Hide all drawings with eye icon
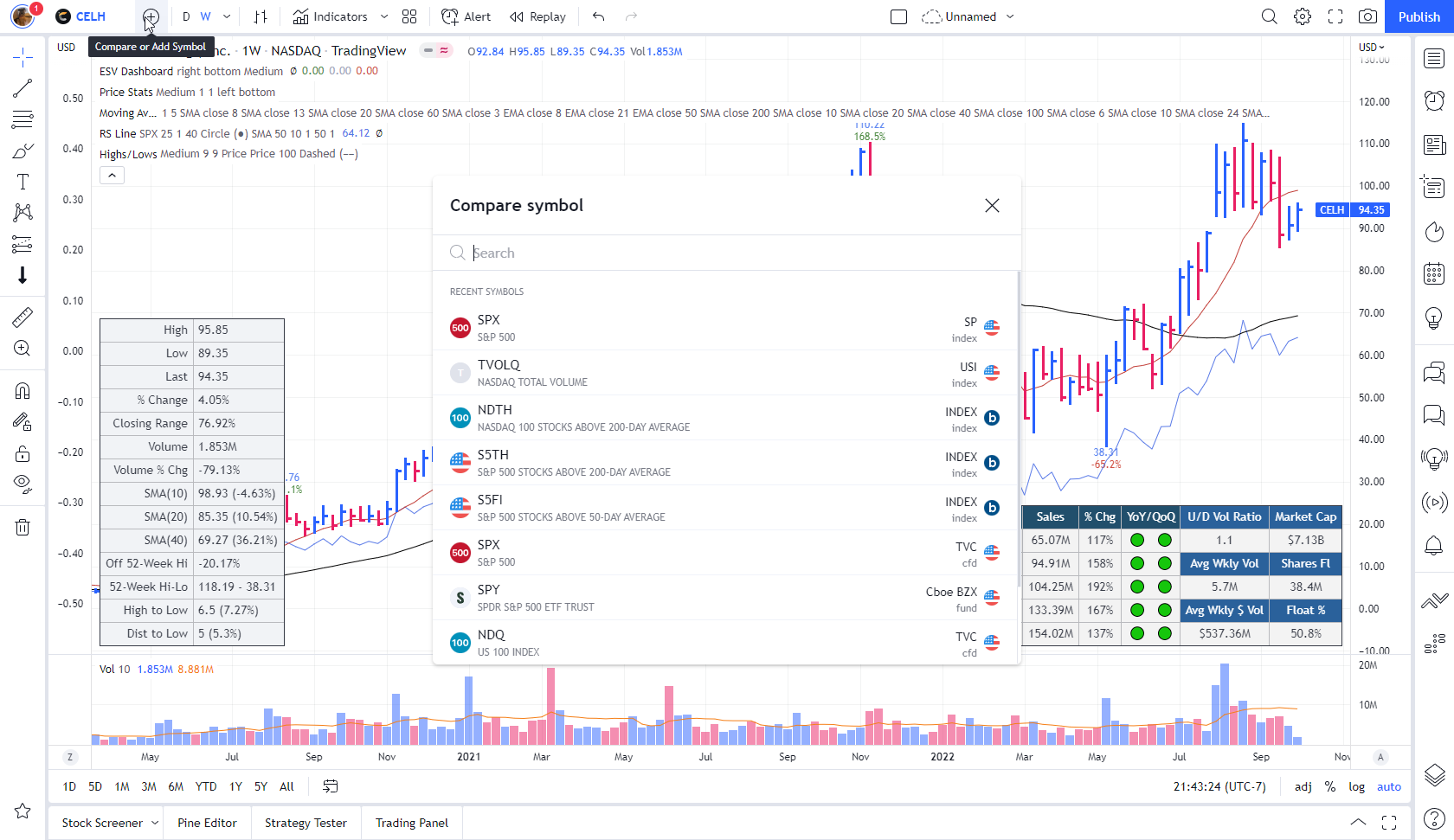The image size is (1454, 840). coord(23,484)
